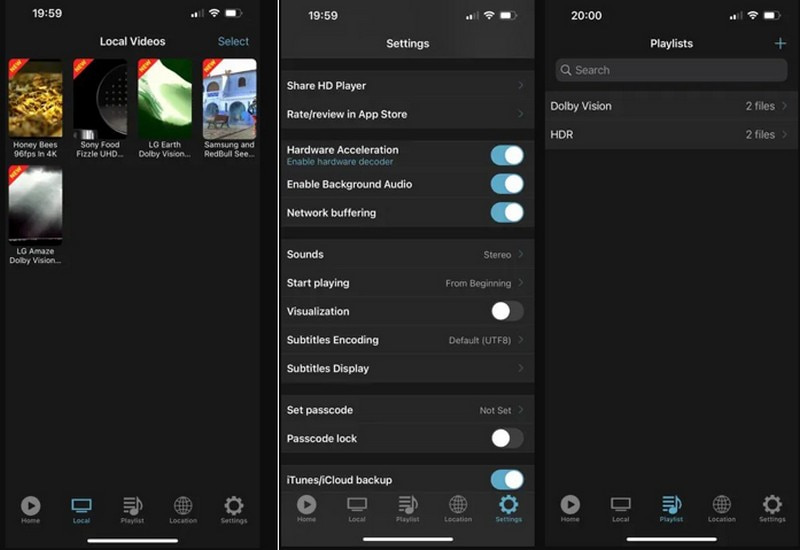The image size is (800, 550).
Task: Open Start playing chevron
Action: coord(520,283)
